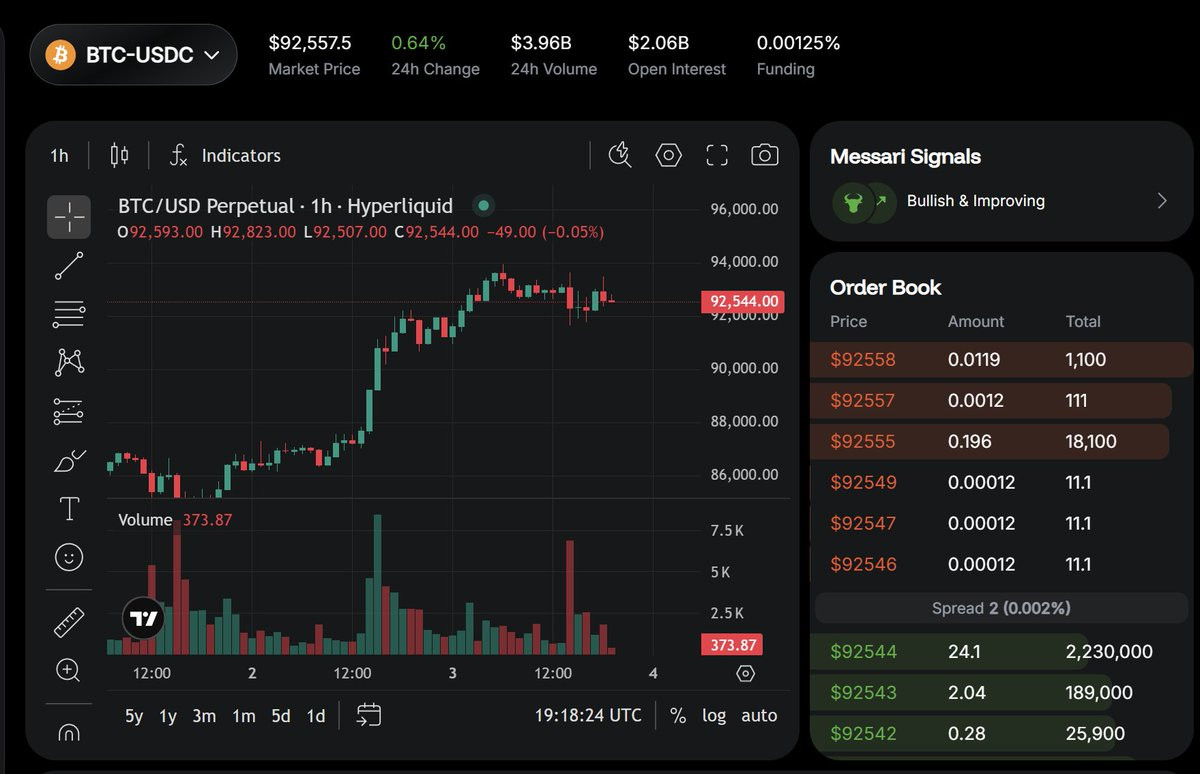Select the pattern drawing tool
Viewport: 1200px width, 774px height.
pyautogui.click(x=69, y=362)
